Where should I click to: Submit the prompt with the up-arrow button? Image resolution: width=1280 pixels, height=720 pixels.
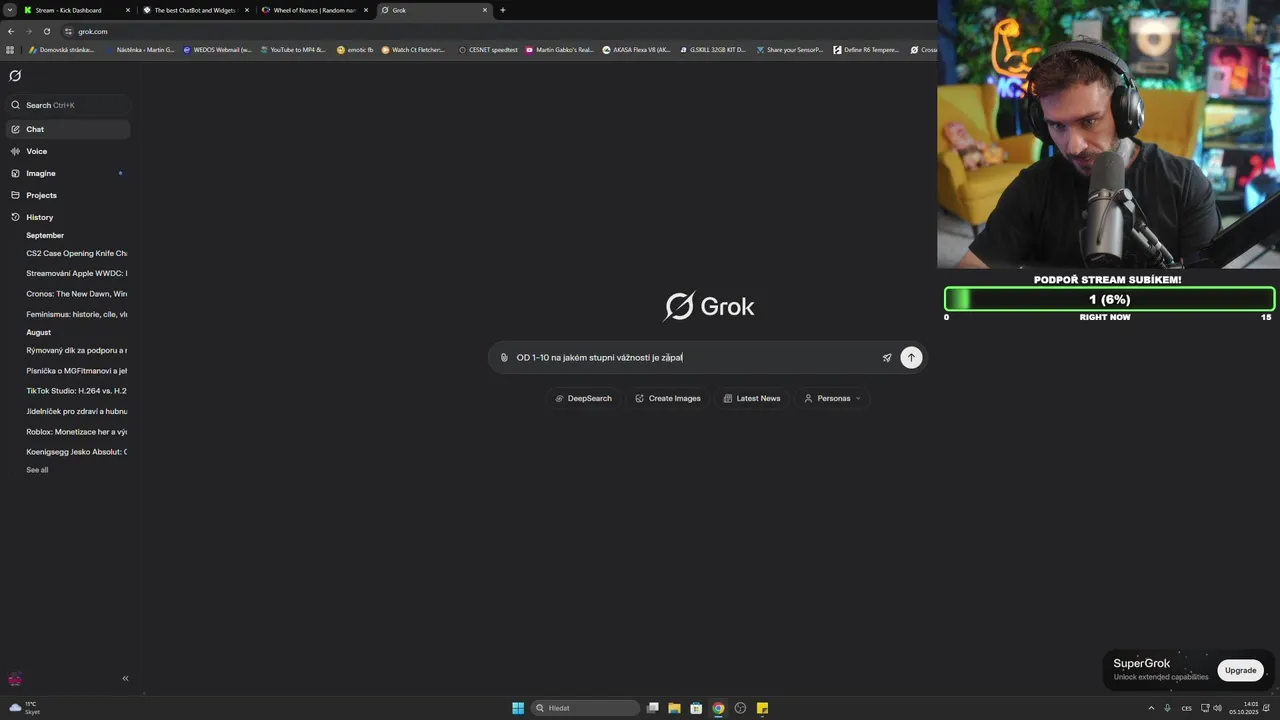point(911,358)
